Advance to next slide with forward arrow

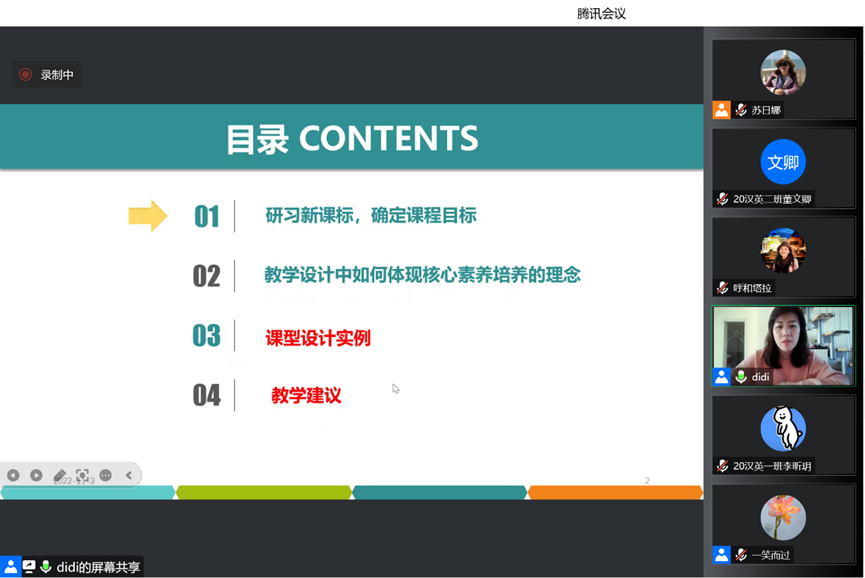click(x=36, y=475)
